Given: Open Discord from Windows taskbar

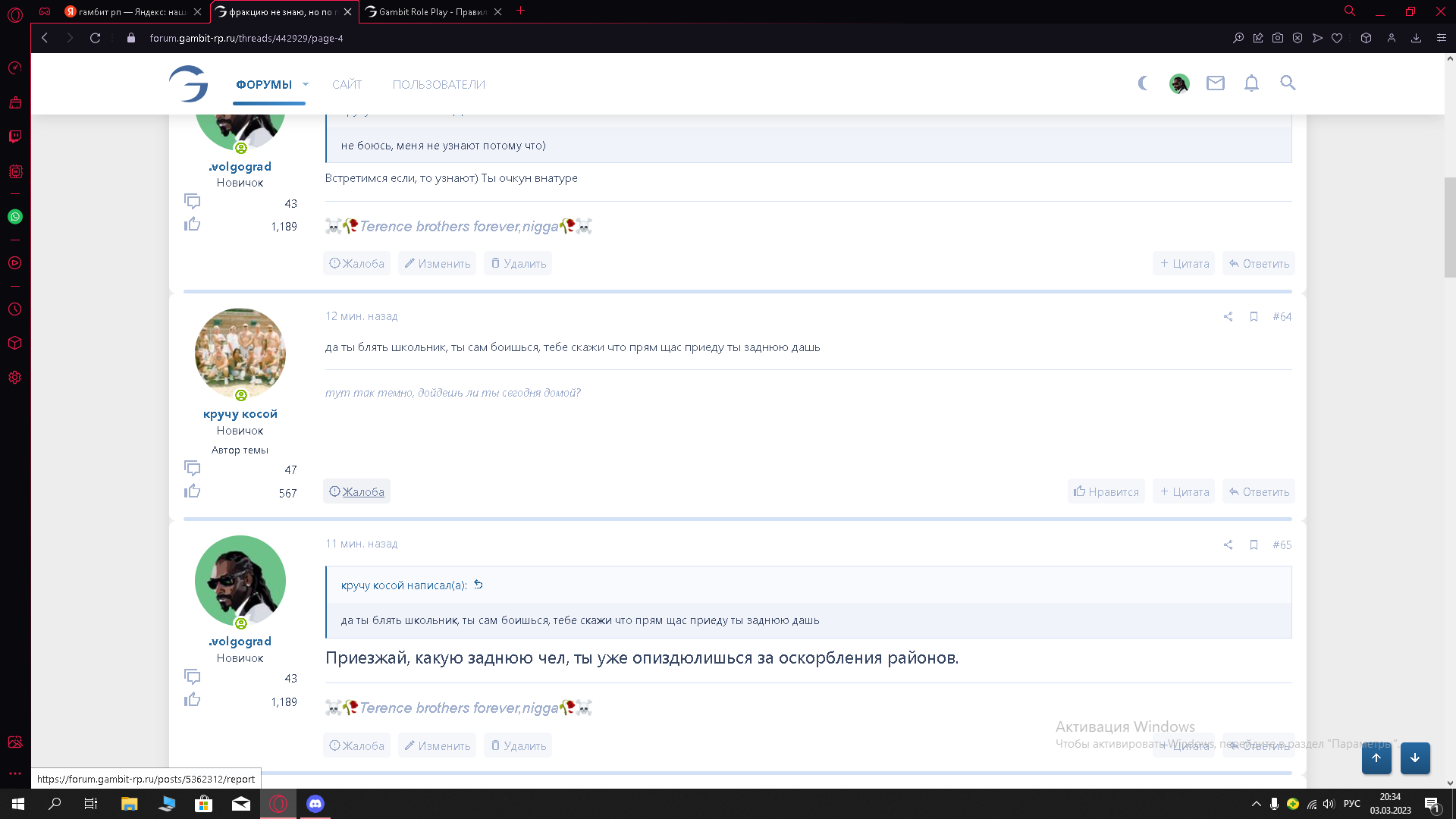Looking at the screenshot, I should tap(315, 804).
